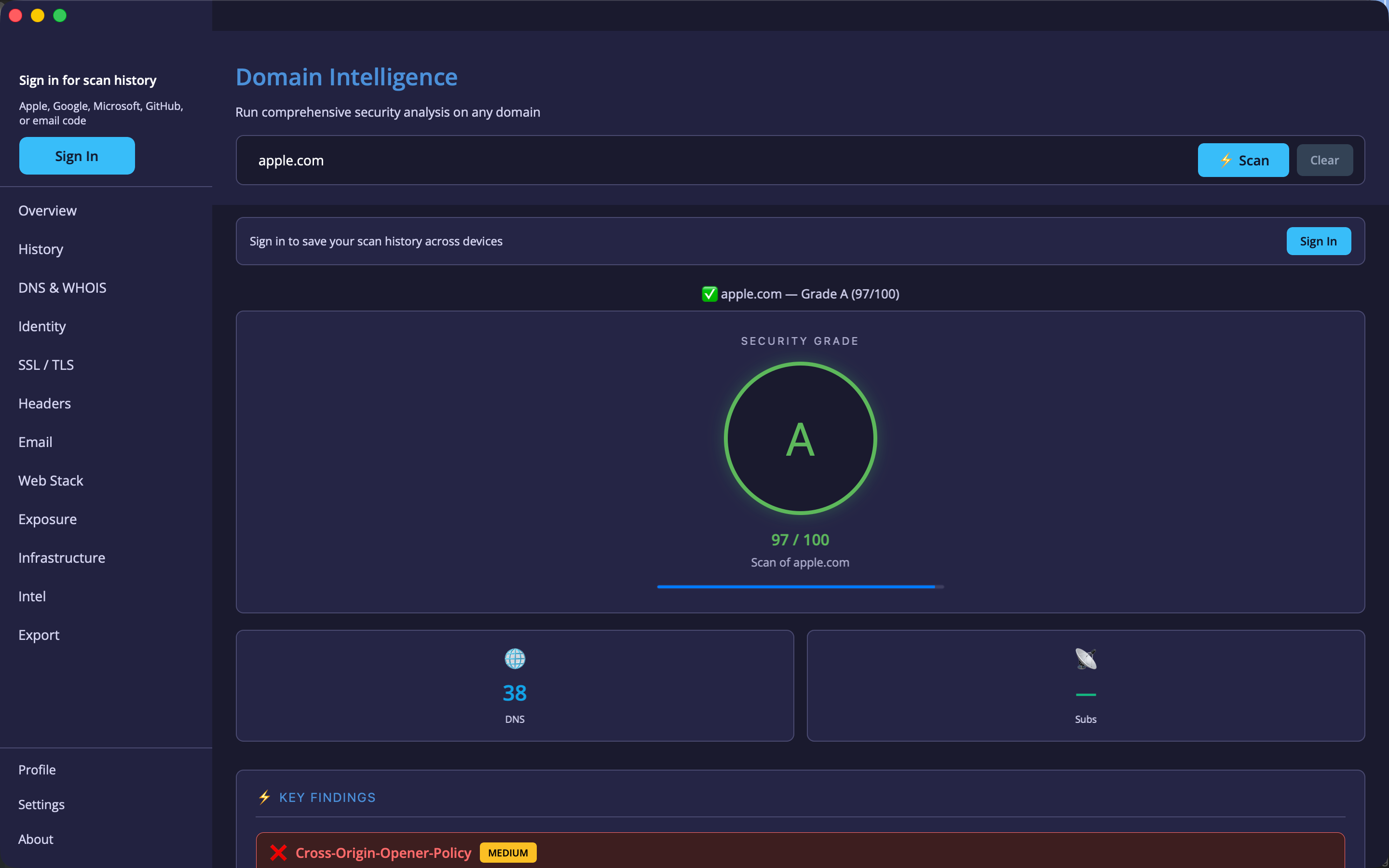Click the KEY FINDINGS heading

click(x=327, y=798)
